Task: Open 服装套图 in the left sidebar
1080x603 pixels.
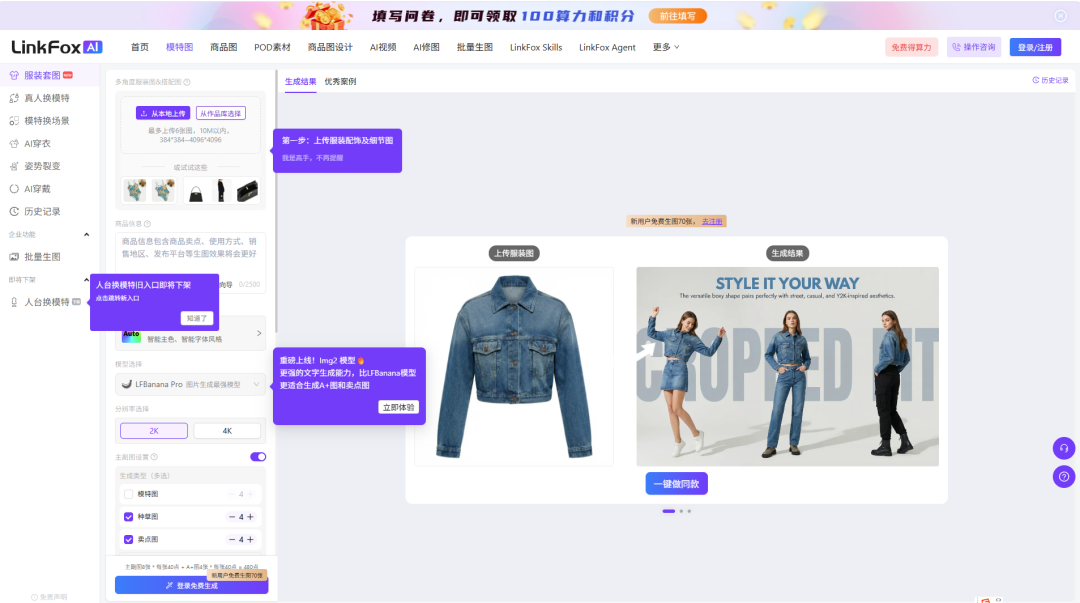Action: (41, 75)
